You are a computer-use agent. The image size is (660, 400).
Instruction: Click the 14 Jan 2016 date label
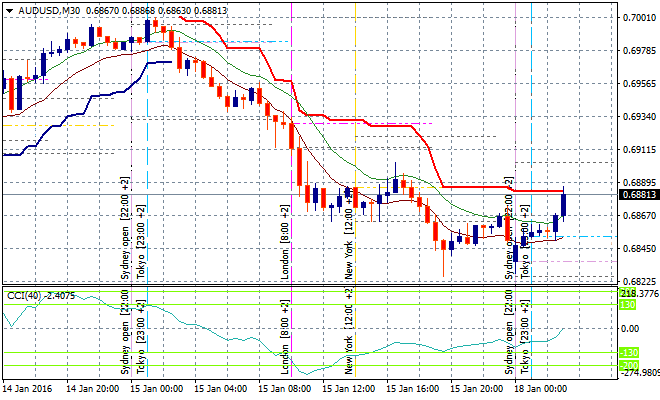27,388
